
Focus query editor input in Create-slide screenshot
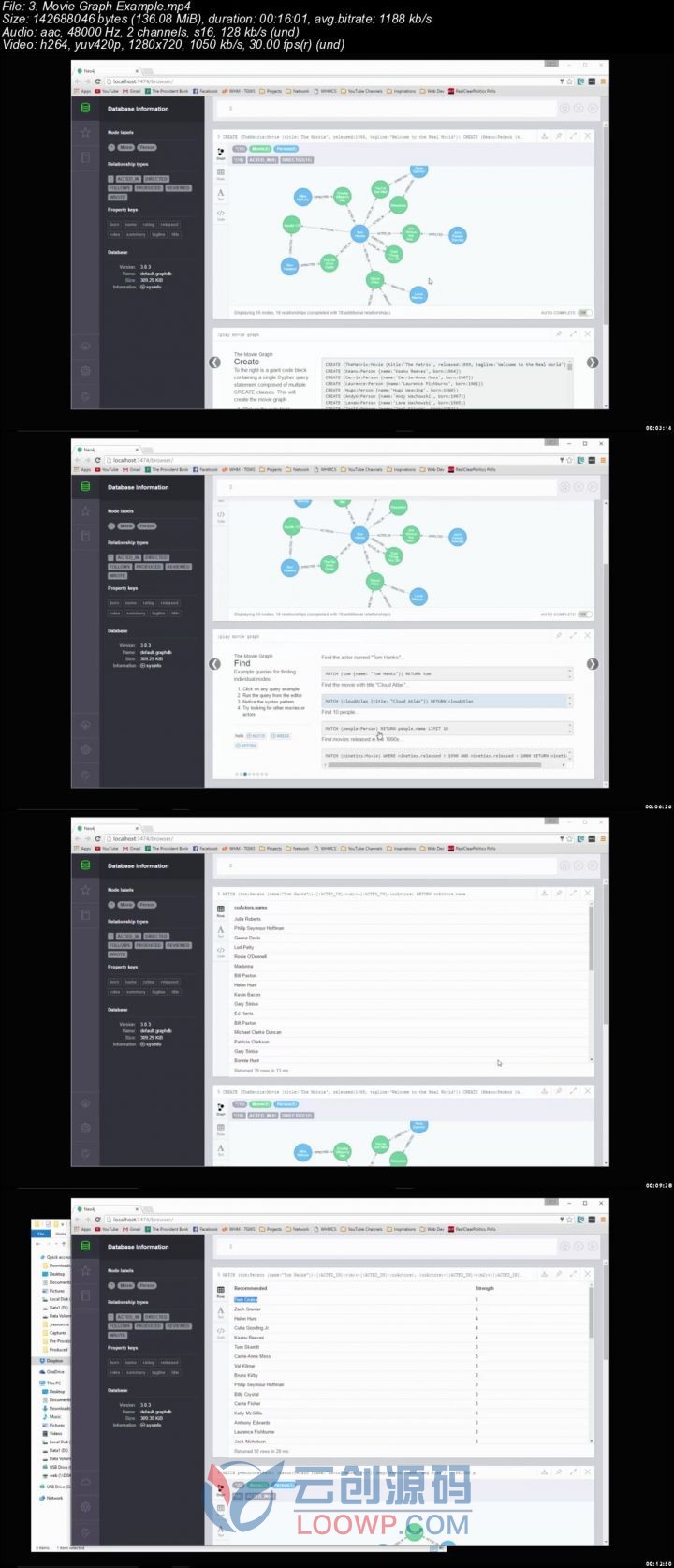(388, 109)
